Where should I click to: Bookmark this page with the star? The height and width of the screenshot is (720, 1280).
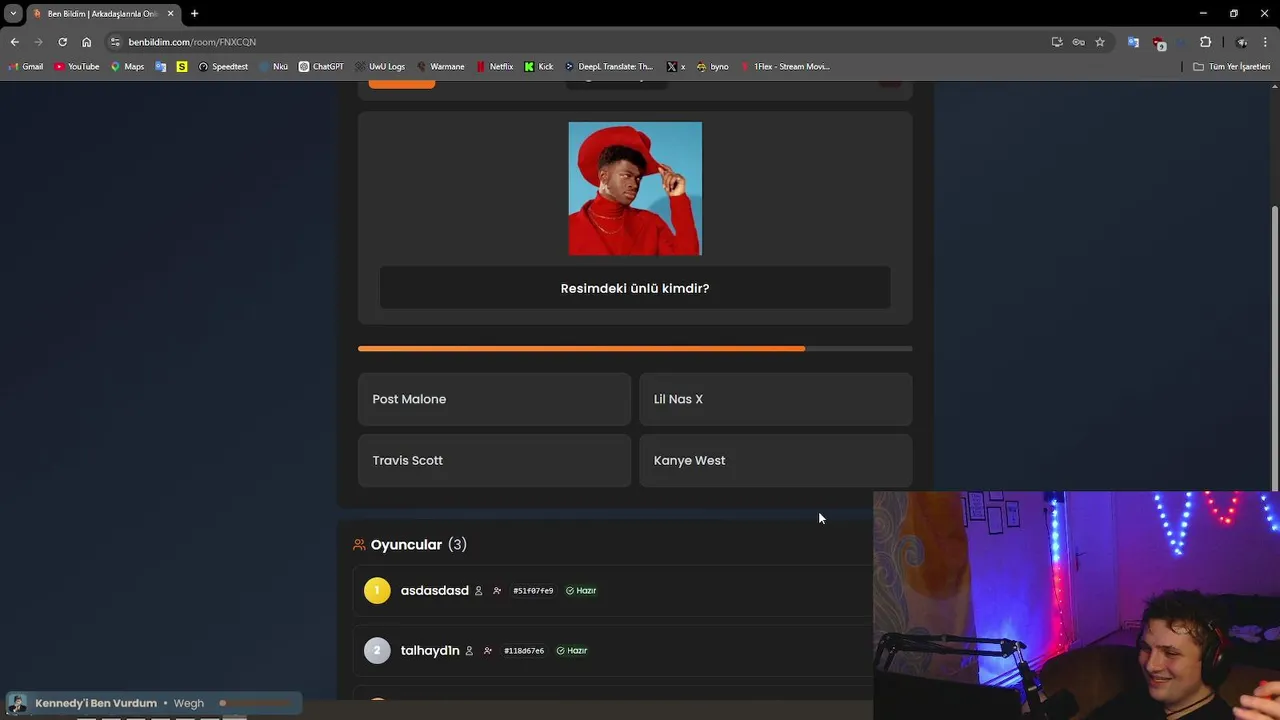1100,42
